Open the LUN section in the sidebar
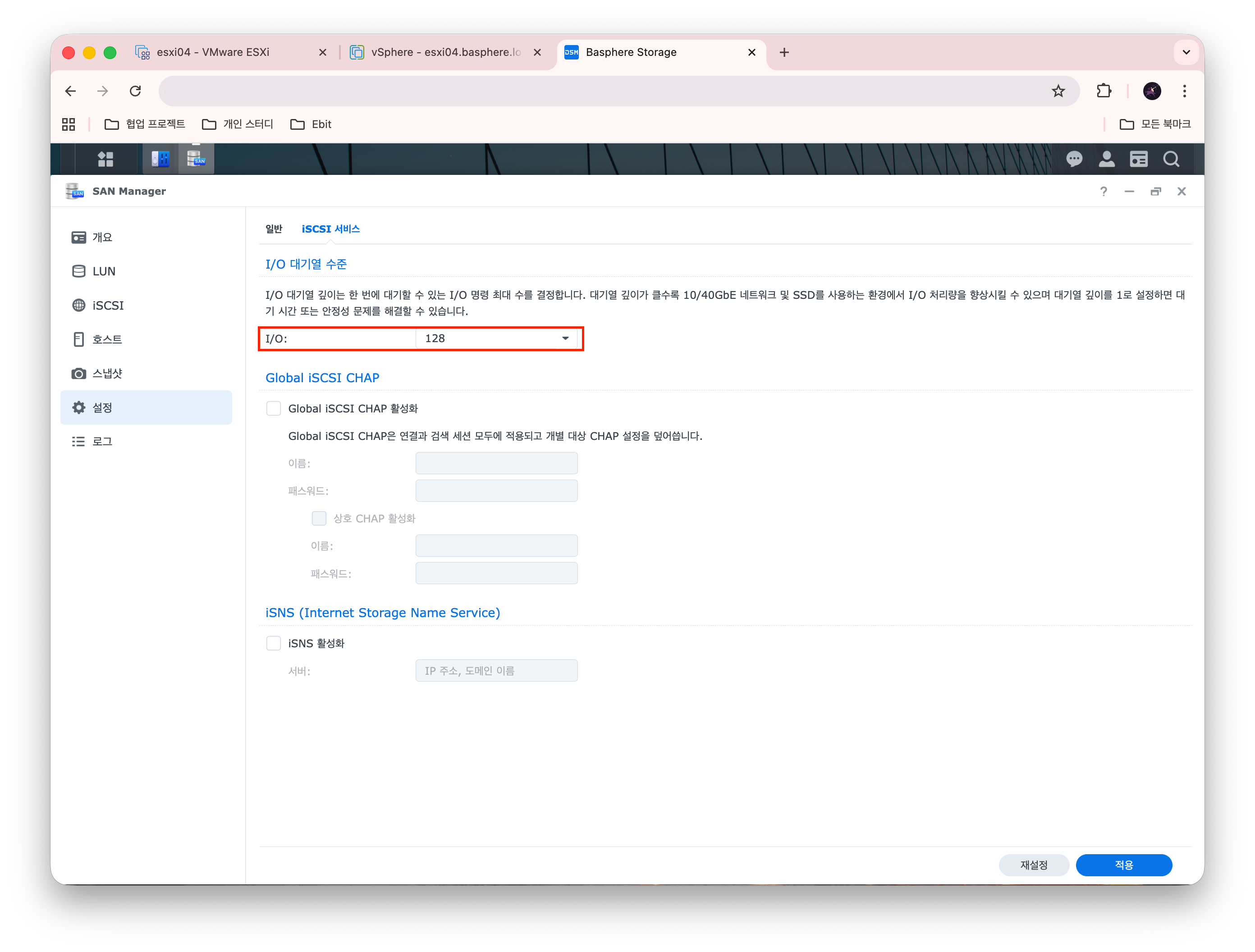1255x952 pixels. point(104,271)
